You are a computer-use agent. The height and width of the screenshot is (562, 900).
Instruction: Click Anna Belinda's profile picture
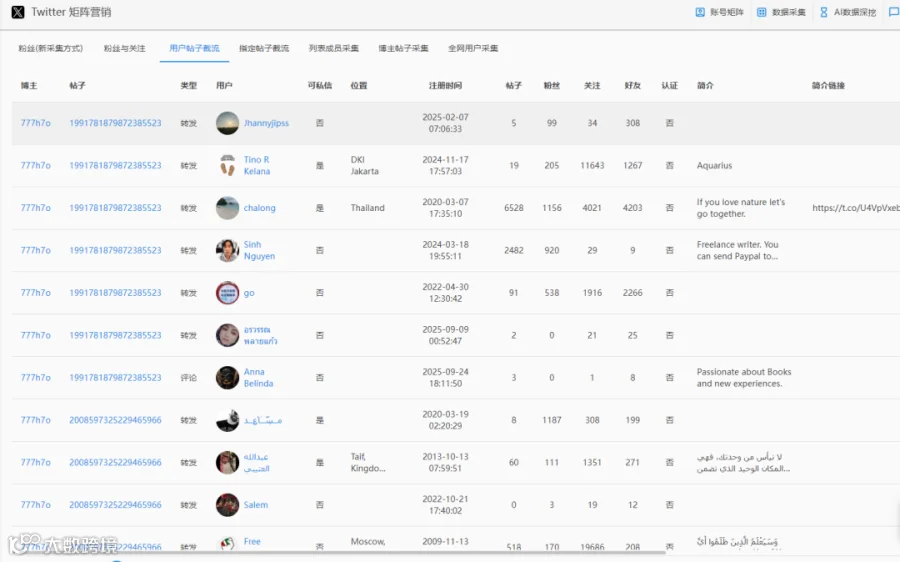(x=227, y=378)
